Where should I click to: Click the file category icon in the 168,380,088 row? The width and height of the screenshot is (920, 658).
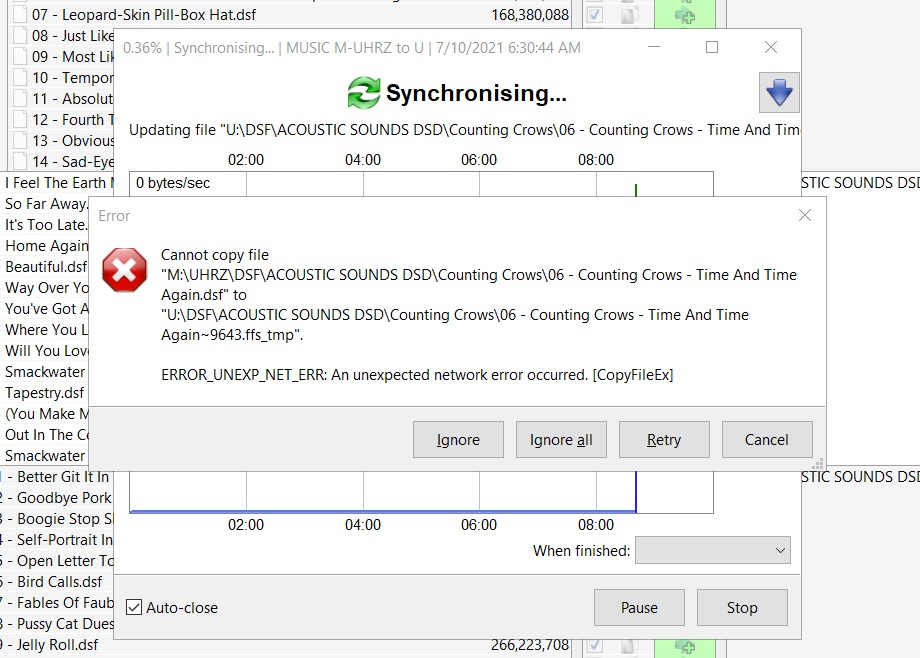(x=630, y=15)
